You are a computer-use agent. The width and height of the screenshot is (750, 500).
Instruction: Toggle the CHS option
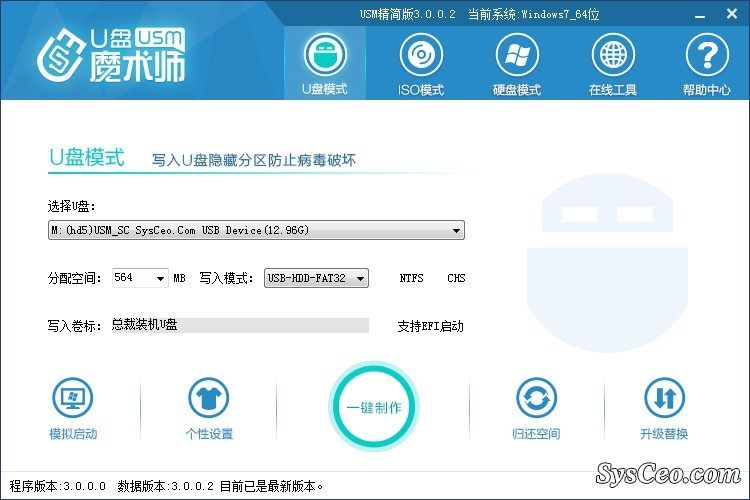coord(456,278)
